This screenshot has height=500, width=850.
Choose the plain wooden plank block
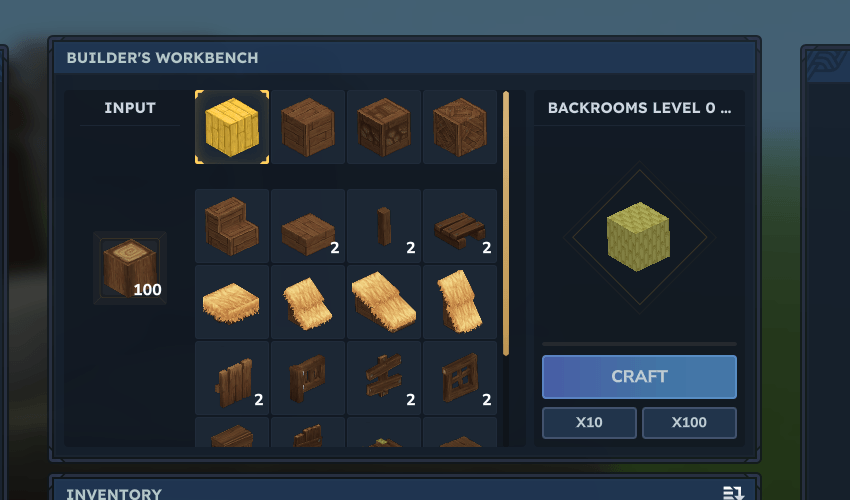click(308, 127)
